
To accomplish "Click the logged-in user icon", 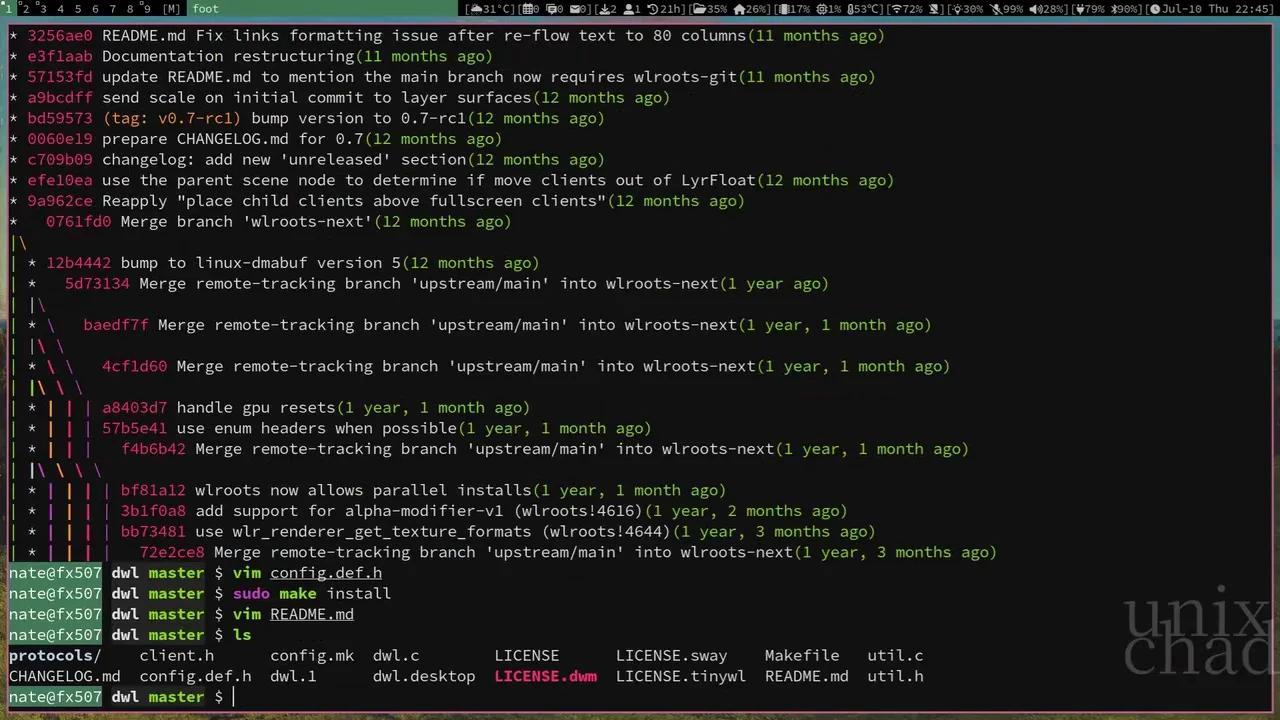I will (x=630, y=9).
